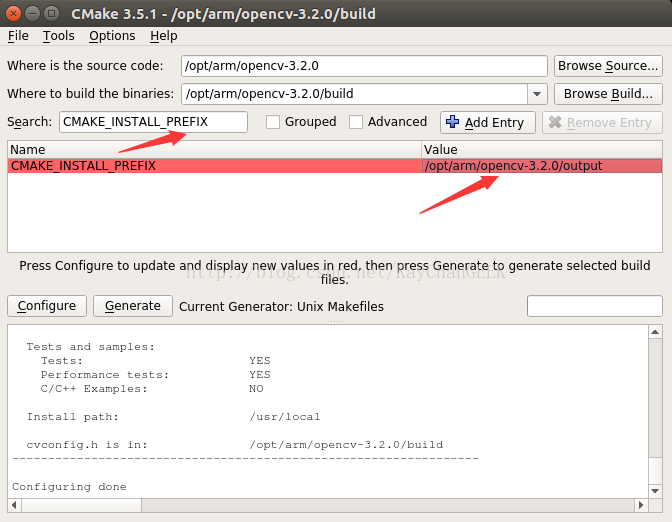
Task: Close the CMake window
Action: [13, 14]
